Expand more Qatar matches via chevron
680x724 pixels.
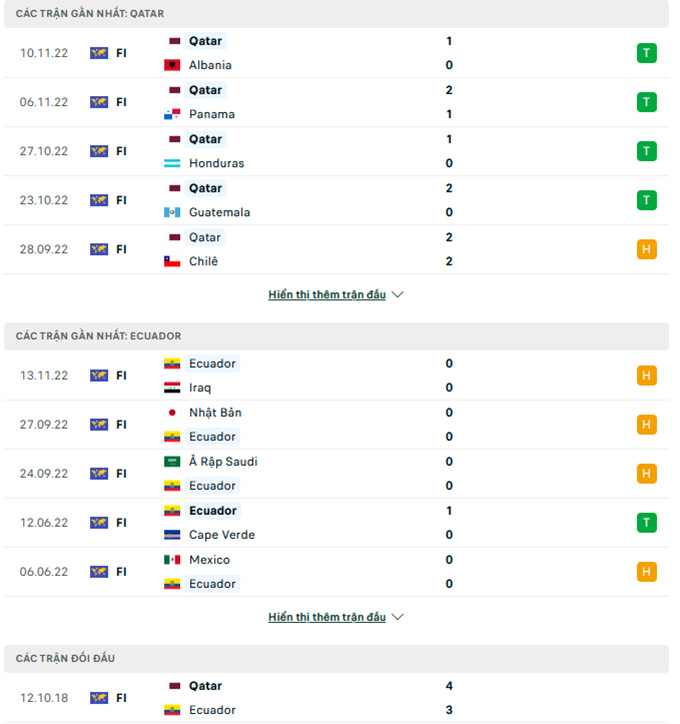click(x=398, y=295)
